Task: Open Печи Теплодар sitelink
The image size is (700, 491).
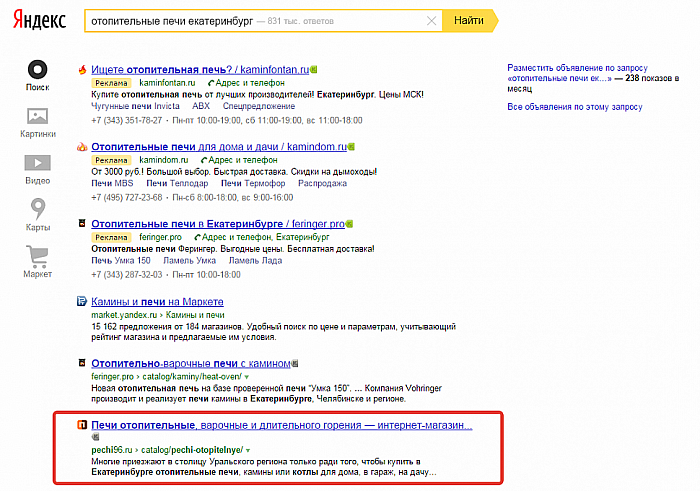Action: pyautogui.click(x=177, y=183)
